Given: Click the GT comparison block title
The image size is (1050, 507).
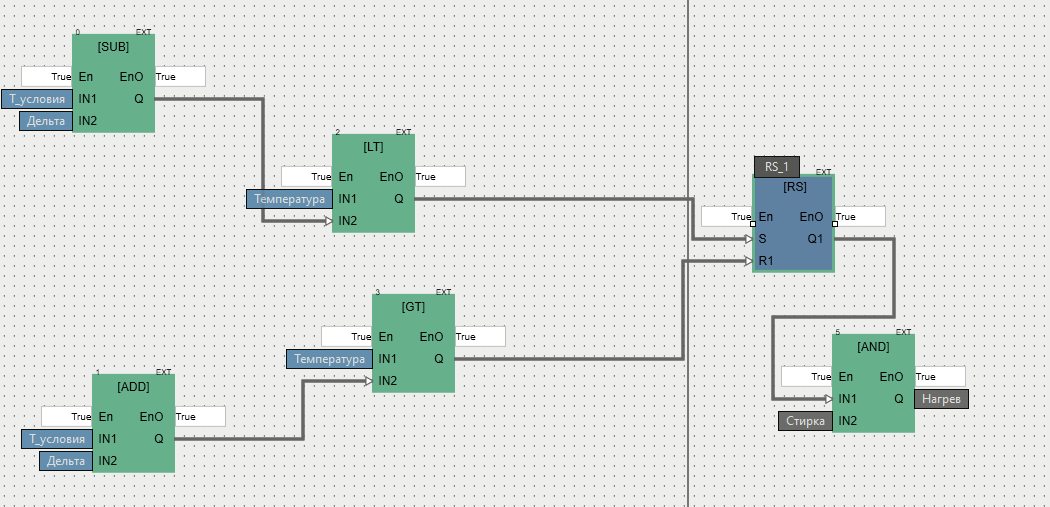Looking at the screenshot, I should 413,307.
